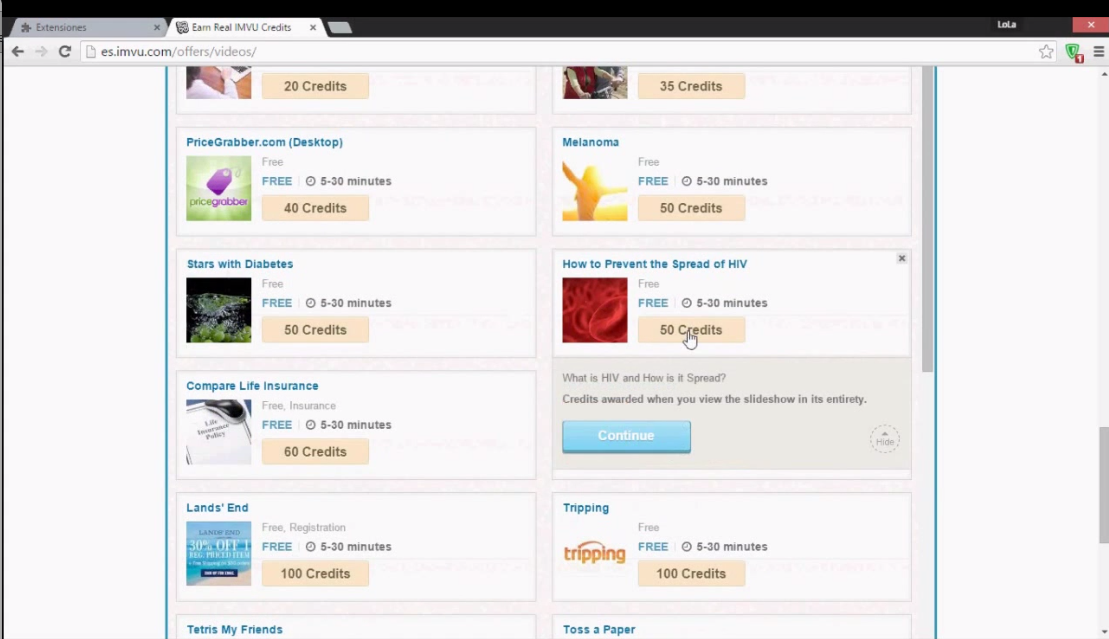This screenshot has height=639, width=1109.
Task: Click the page icon in address bar
Action: 91,52
